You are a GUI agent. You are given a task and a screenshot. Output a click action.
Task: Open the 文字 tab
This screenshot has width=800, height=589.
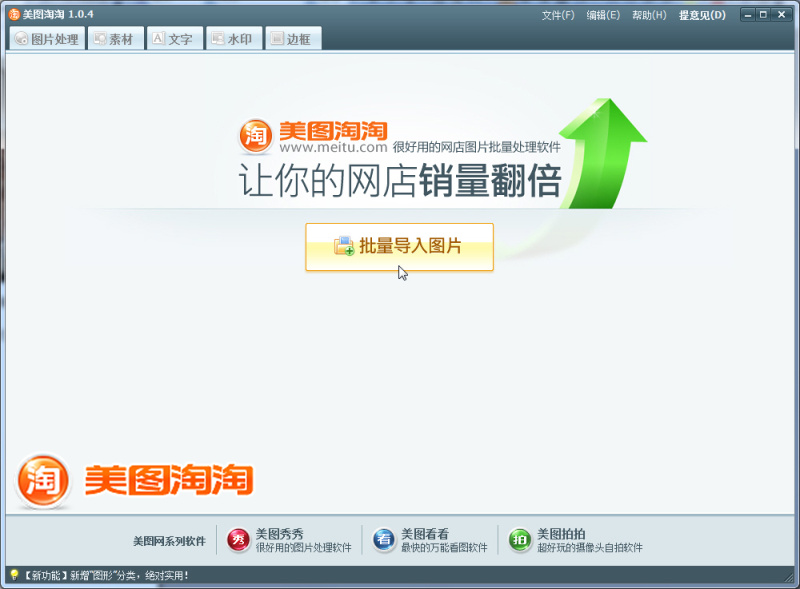(174, 39)
